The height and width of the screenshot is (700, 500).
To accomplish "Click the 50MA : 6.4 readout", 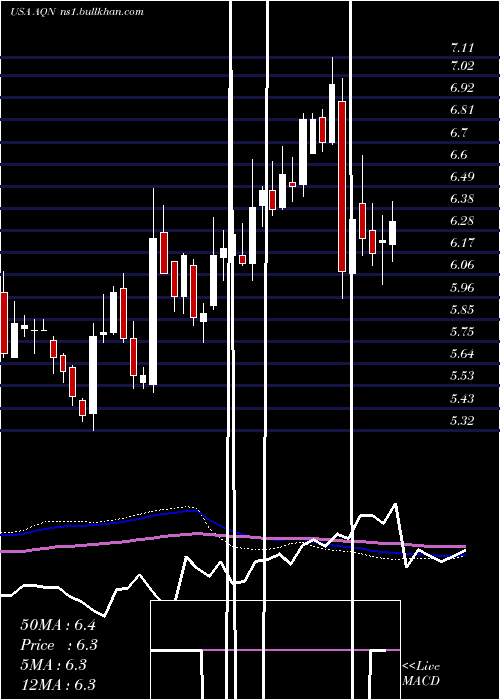I will [58, 625].
